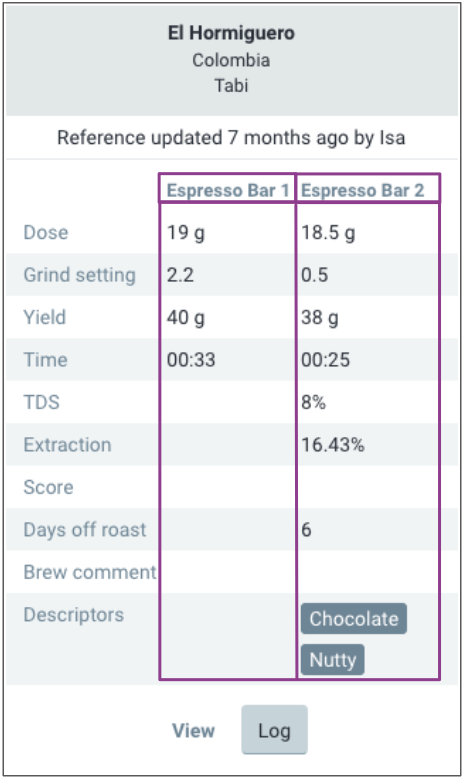Select the Nutty descriptor tag
Screen dimensions: 464x780
pyautogui.click(x=333, y=660)
